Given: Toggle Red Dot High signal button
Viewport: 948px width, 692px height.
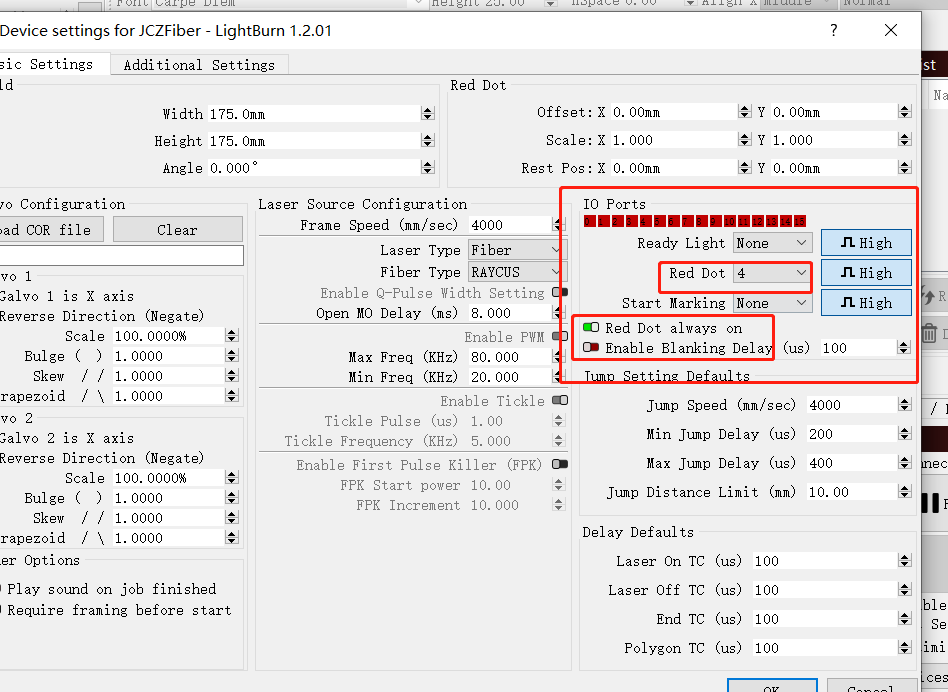Looking at the screenshot, I should [866, 273].
